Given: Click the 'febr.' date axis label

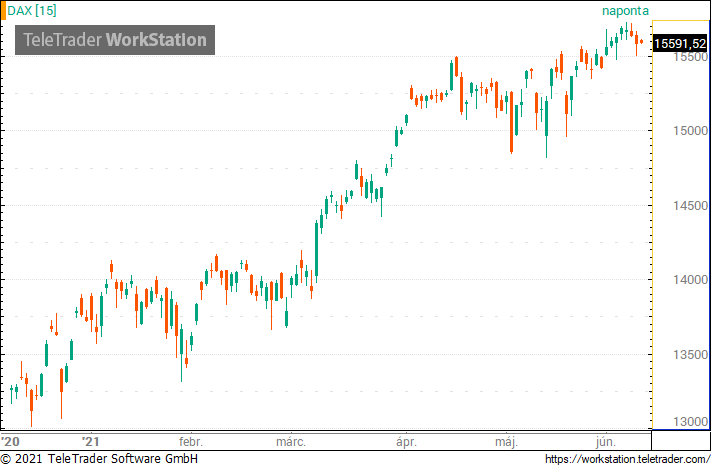Looking at the screenshot, I should [191, 441].
